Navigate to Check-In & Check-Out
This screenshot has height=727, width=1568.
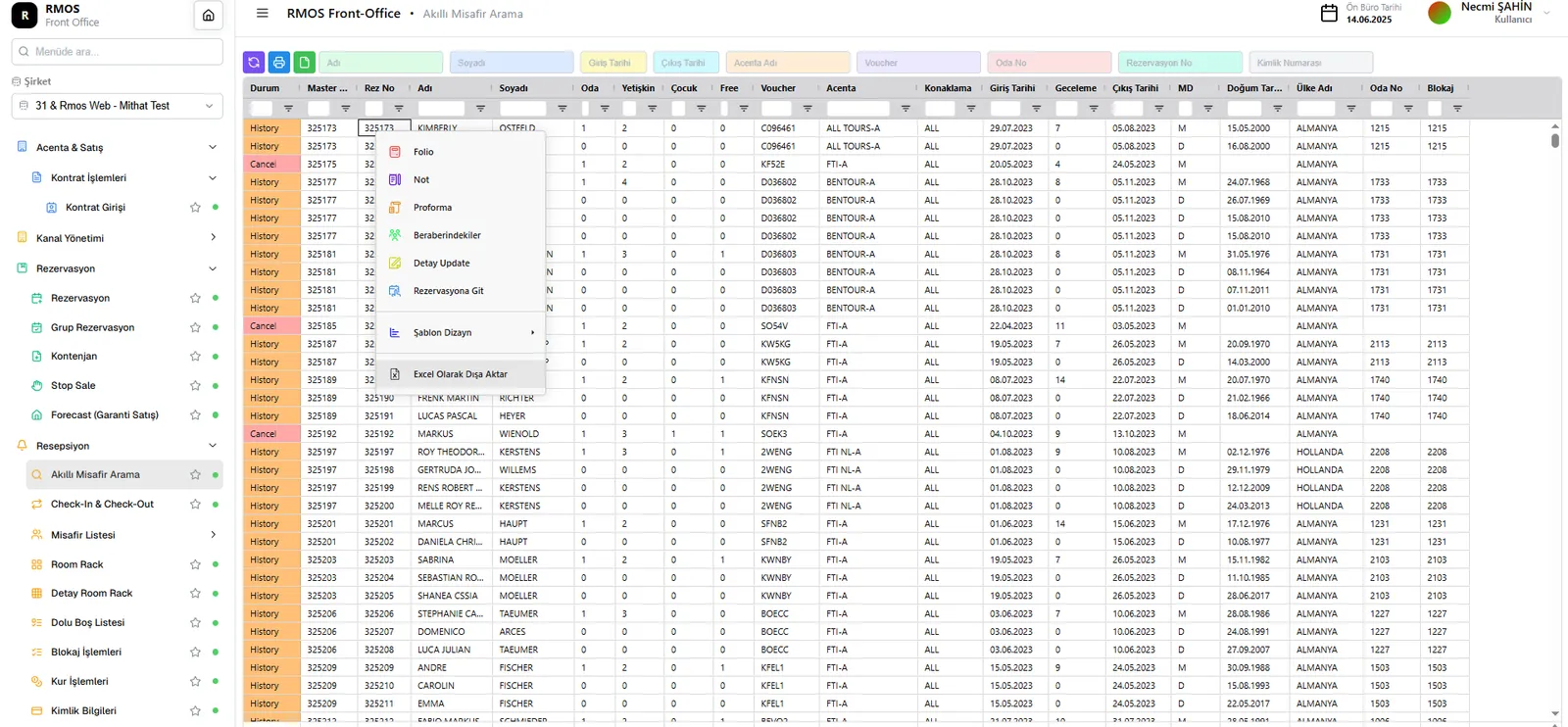(x=102, y=505)
